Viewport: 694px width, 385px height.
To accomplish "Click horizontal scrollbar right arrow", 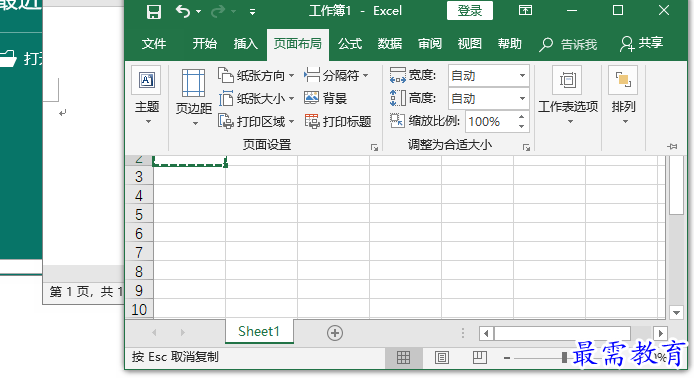I will (660, 333).
